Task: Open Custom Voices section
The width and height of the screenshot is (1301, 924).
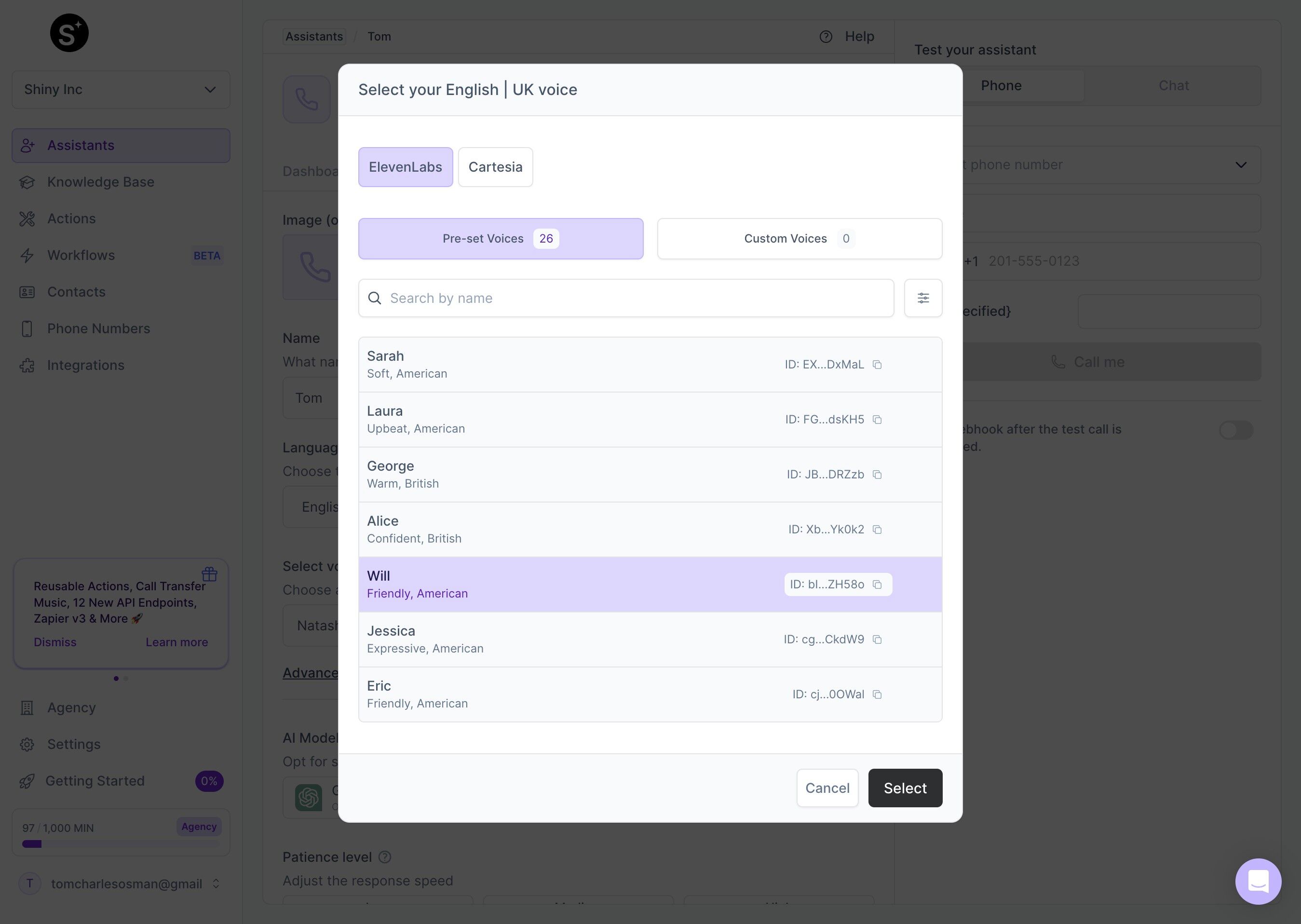Action: click(800, 238)
